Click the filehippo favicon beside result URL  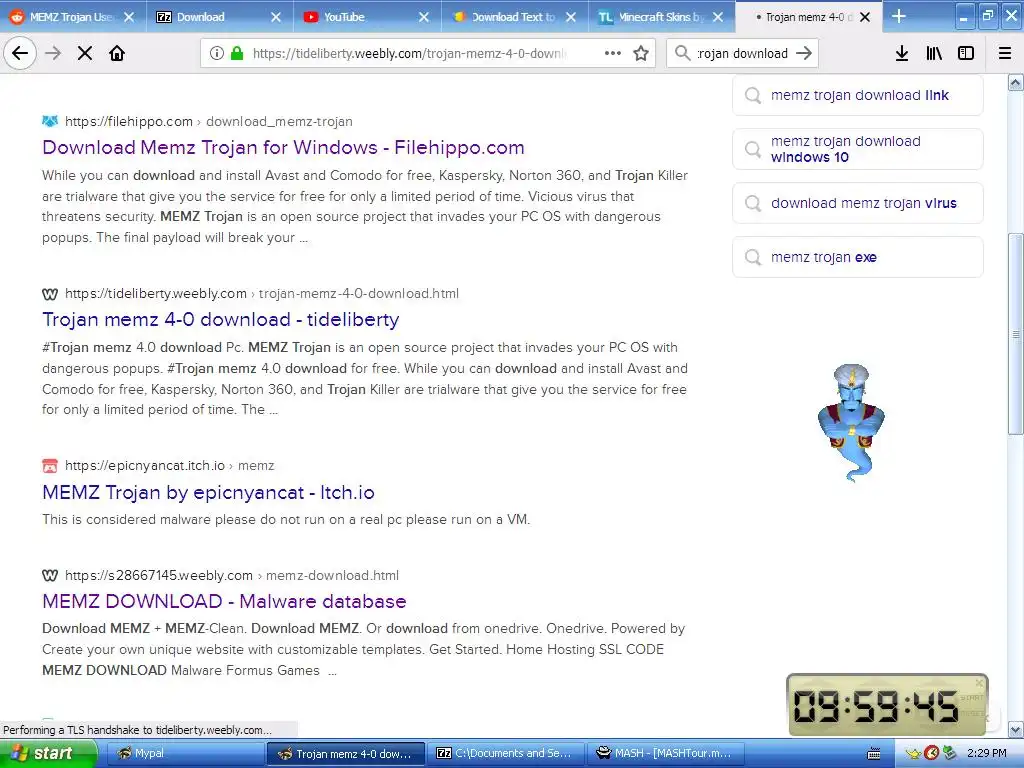[x=50, y=121]
